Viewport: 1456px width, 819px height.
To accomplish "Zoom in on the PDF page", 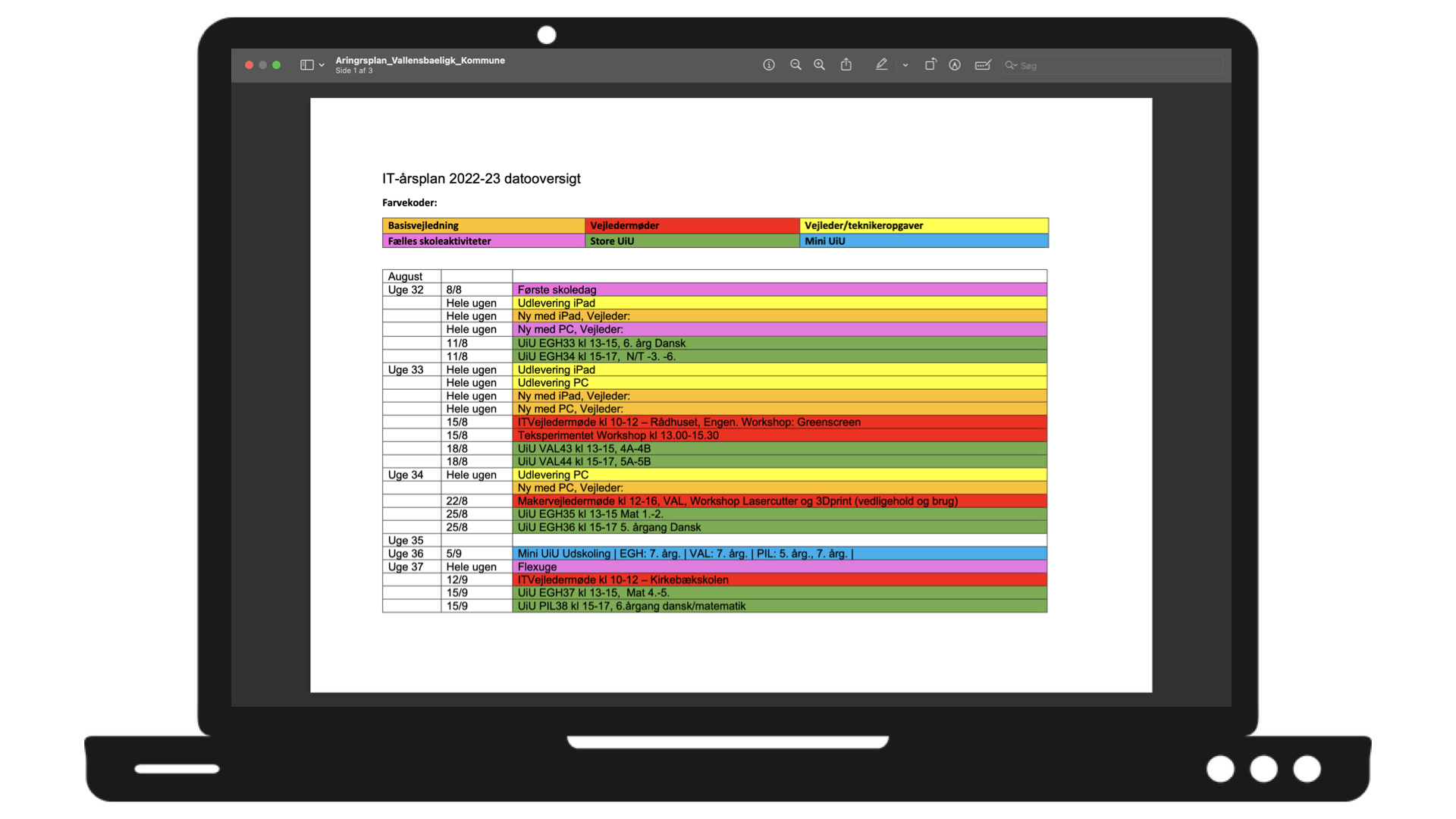I will click(x=820, y=65).
